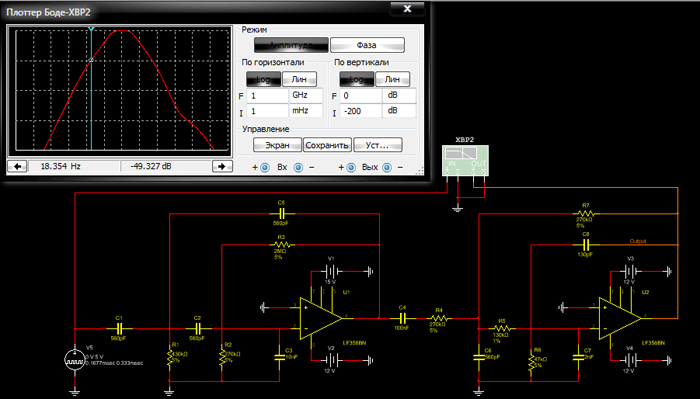Image resolution: width=700 pixels, height=399 pixels.
Task: Click the positive input terminal Вх
Action: coord(265,167)
